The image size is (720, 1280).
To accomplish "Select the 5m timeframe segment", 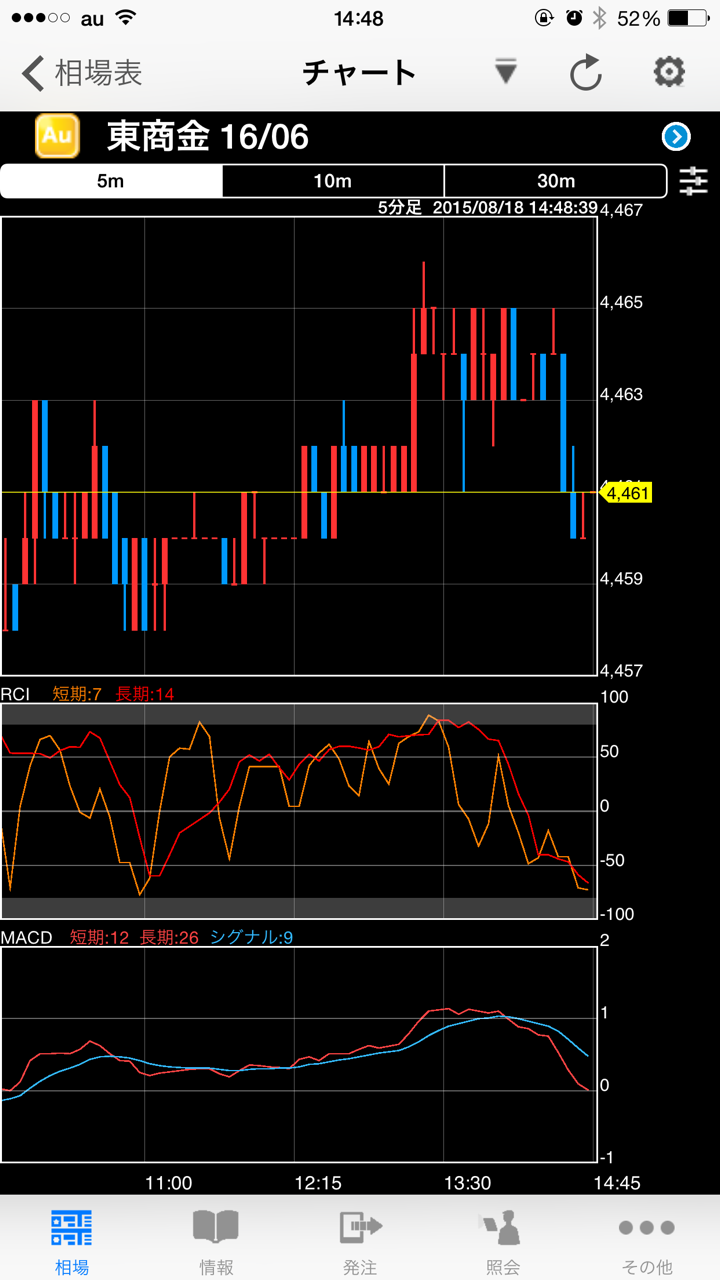I will tap(111, 181).
